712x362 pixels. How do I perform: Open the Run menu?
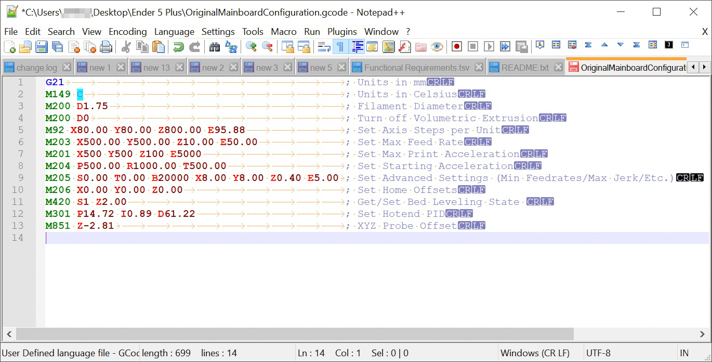pos(312,31)
